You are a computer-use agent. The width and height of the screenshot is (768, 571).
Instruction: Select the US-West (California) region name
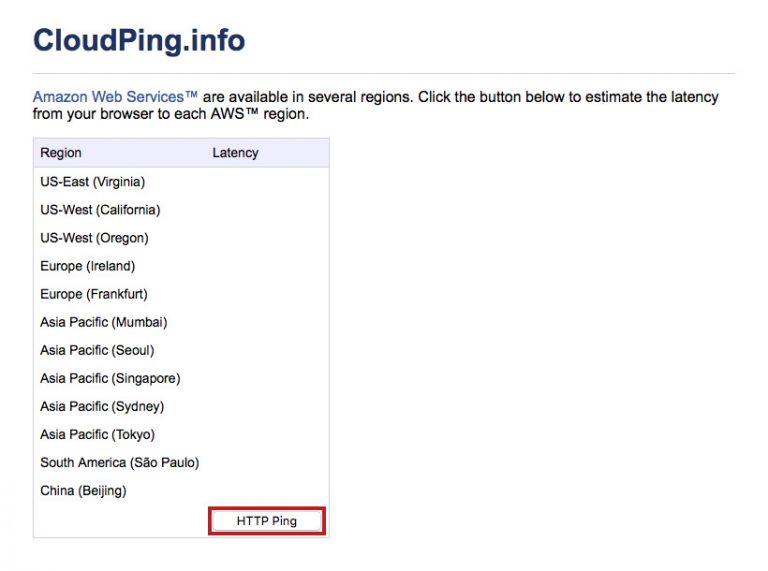click(100, 210)
